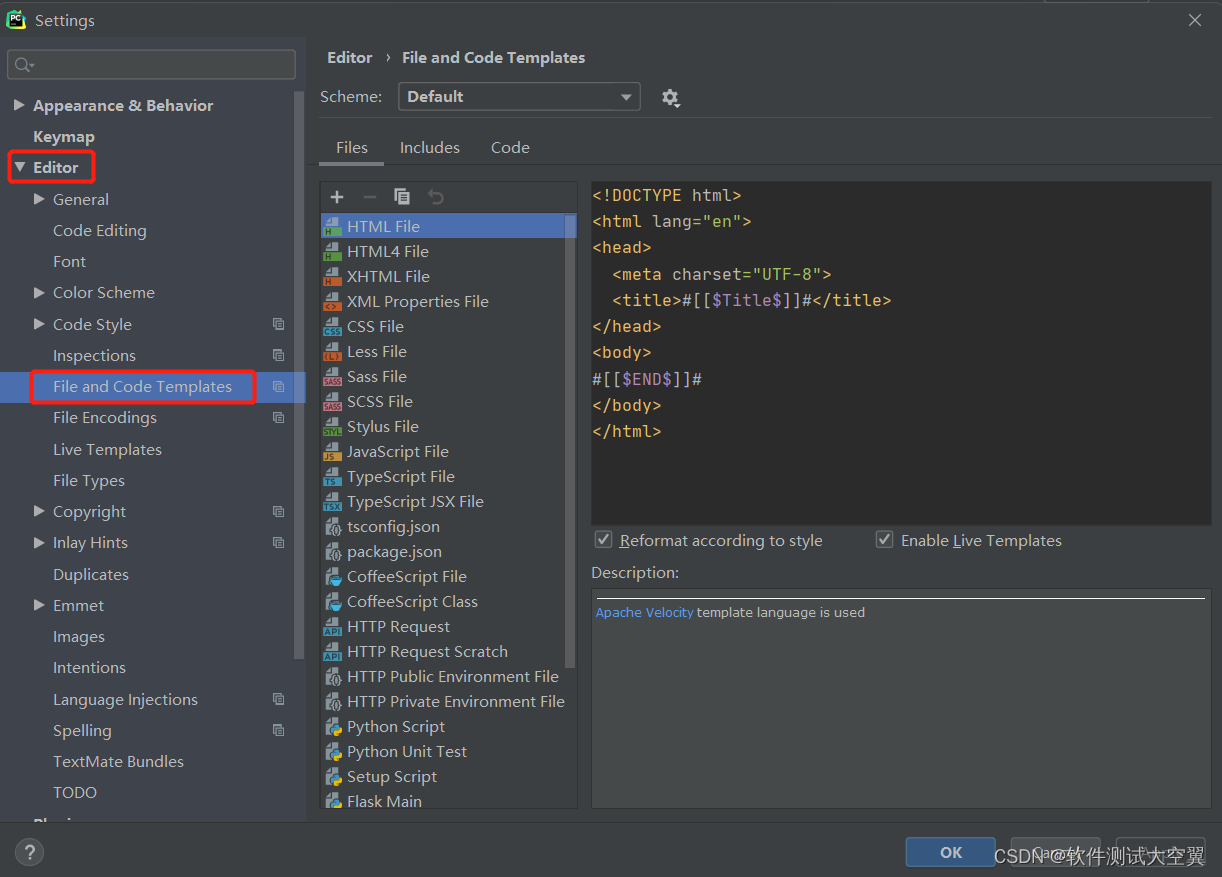Select the CSS File template icon
This screenshot has width=1222, height=877.
[332, 327]
